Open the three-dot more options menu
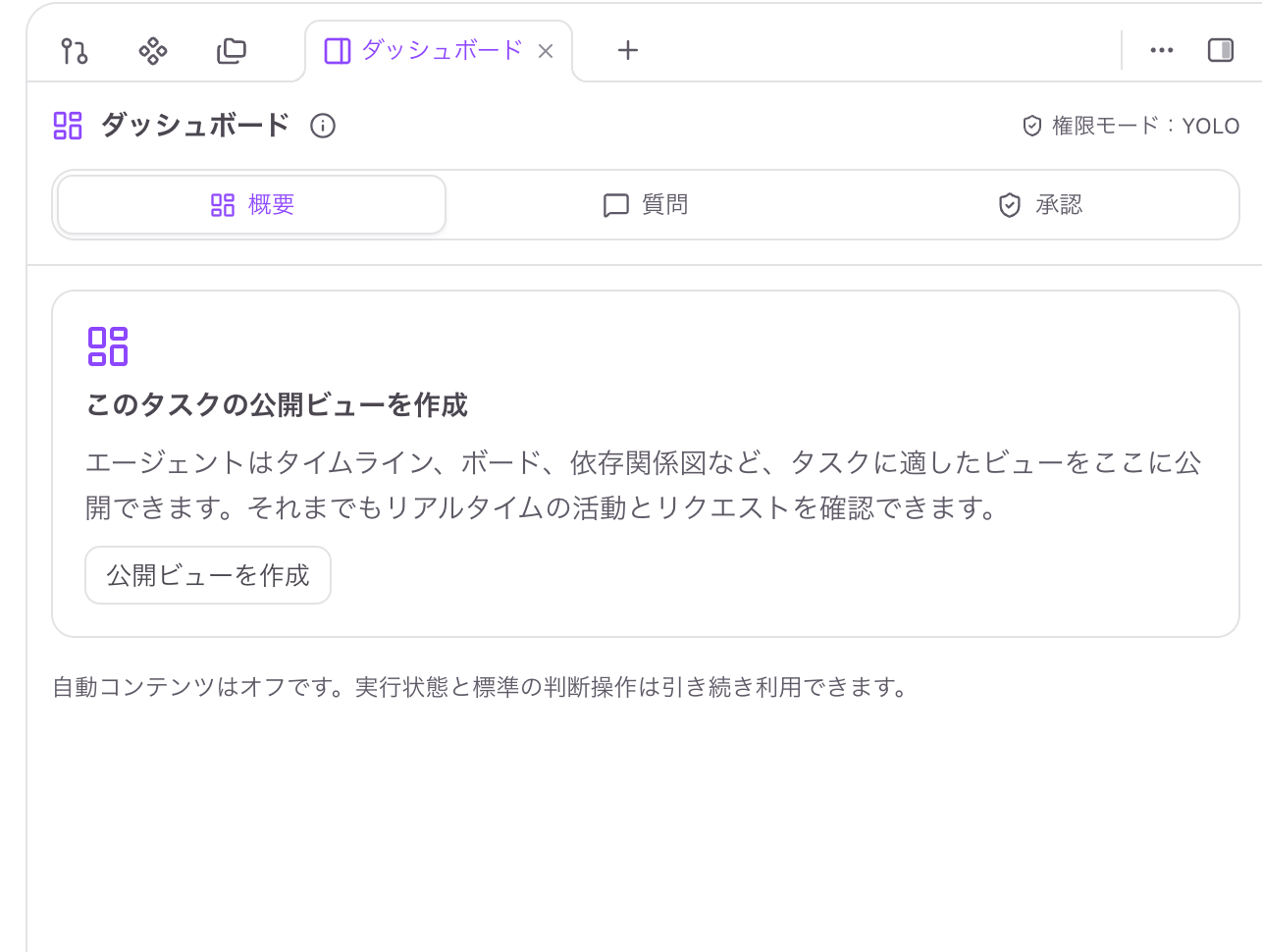Screen dimensions: 1262x952 point(1162,50)
